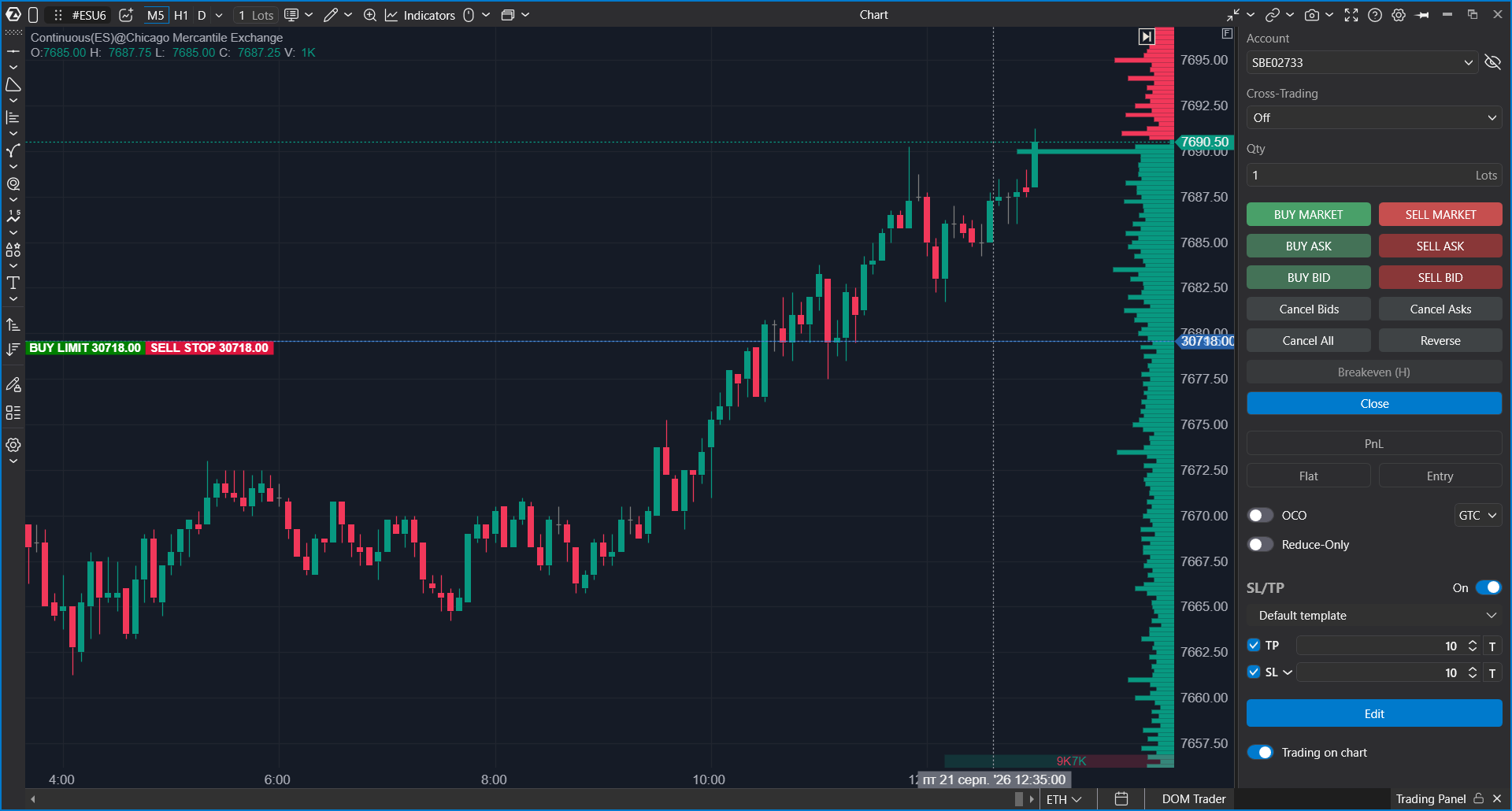Select the horizontal line drawing tool
This screenshot has height=811, width=1512.
coord(13,51)
